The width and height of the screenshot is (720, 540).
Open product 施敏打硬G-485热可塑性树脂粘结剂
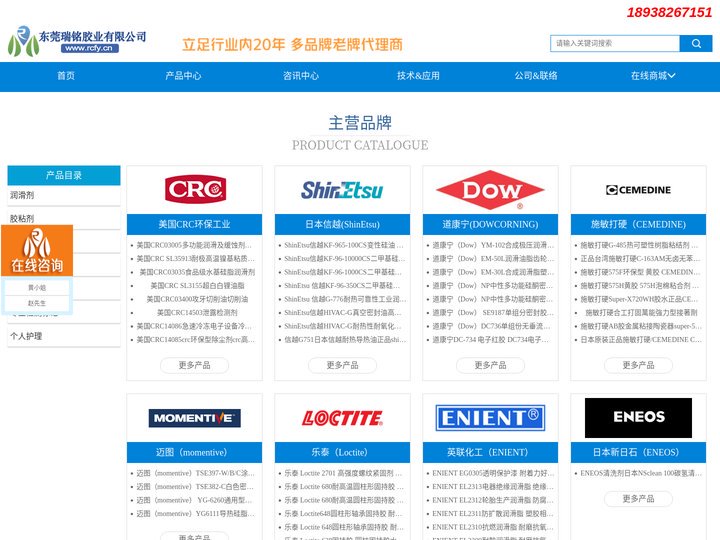tap(639, 245)
